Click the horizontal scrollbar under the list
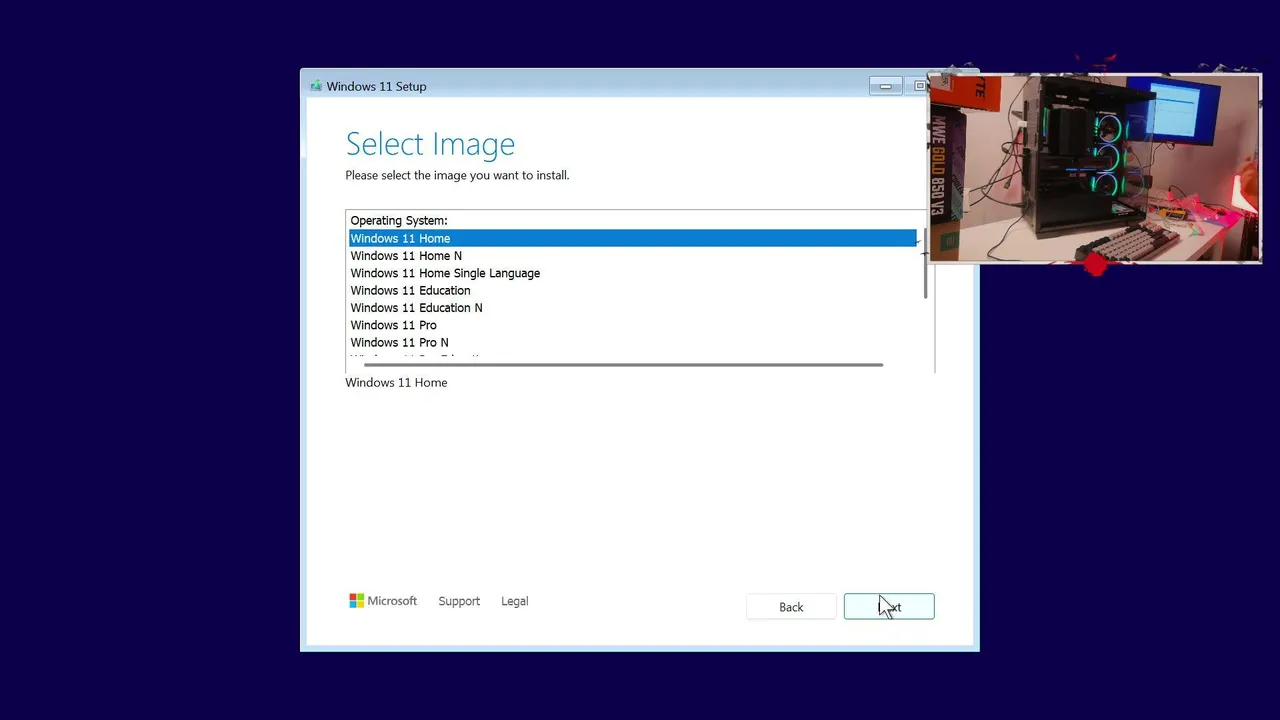 (x=623, y=365)
